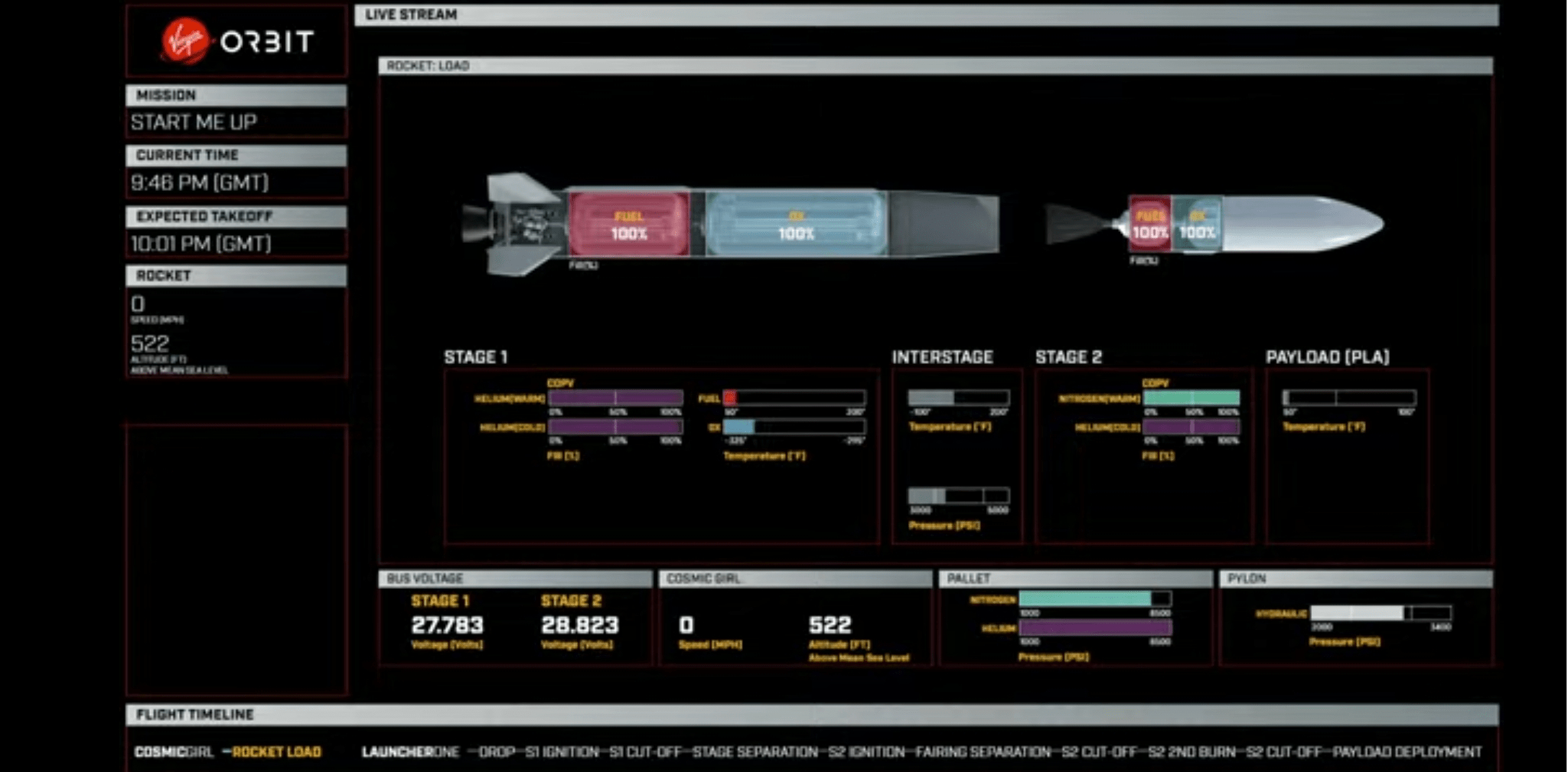
Task: Select the STAGE SEPARATION timeline step
Action: point(755,752)
